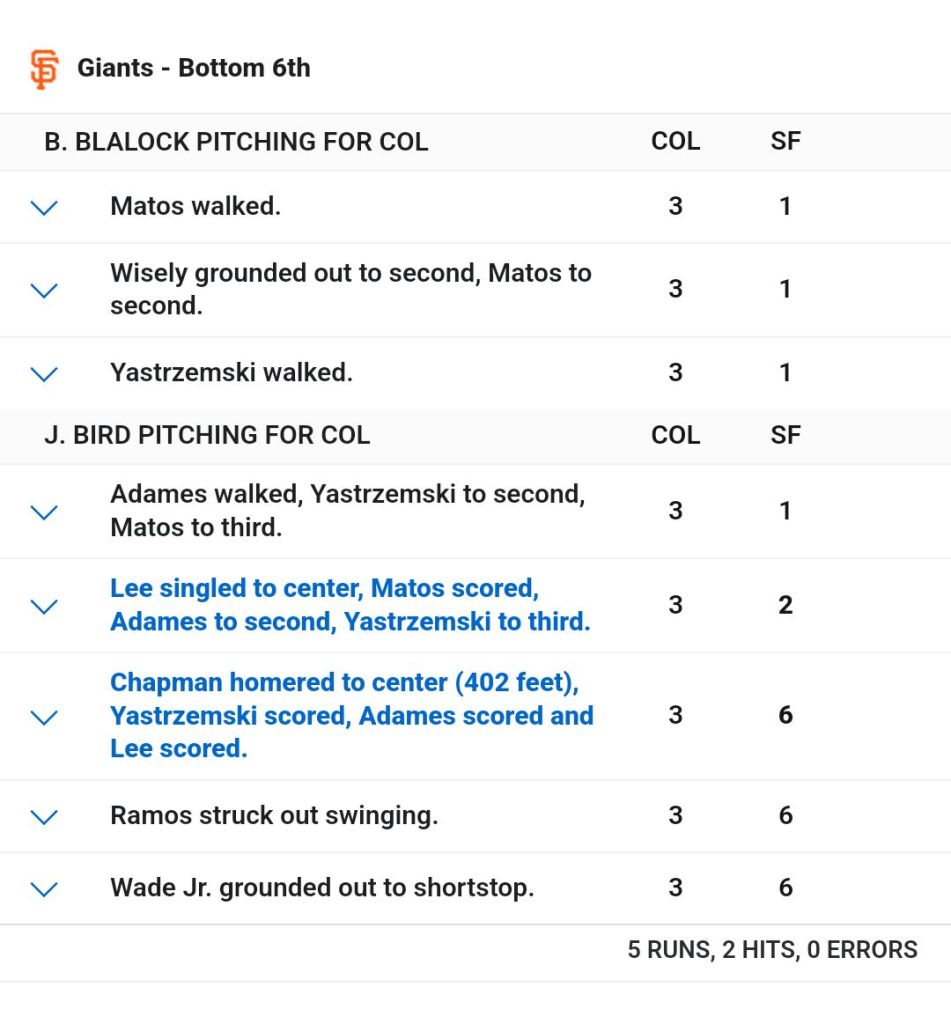Select 'Giants - Bottom 6th' heading

pyautogui.click(x=194, y=68)
